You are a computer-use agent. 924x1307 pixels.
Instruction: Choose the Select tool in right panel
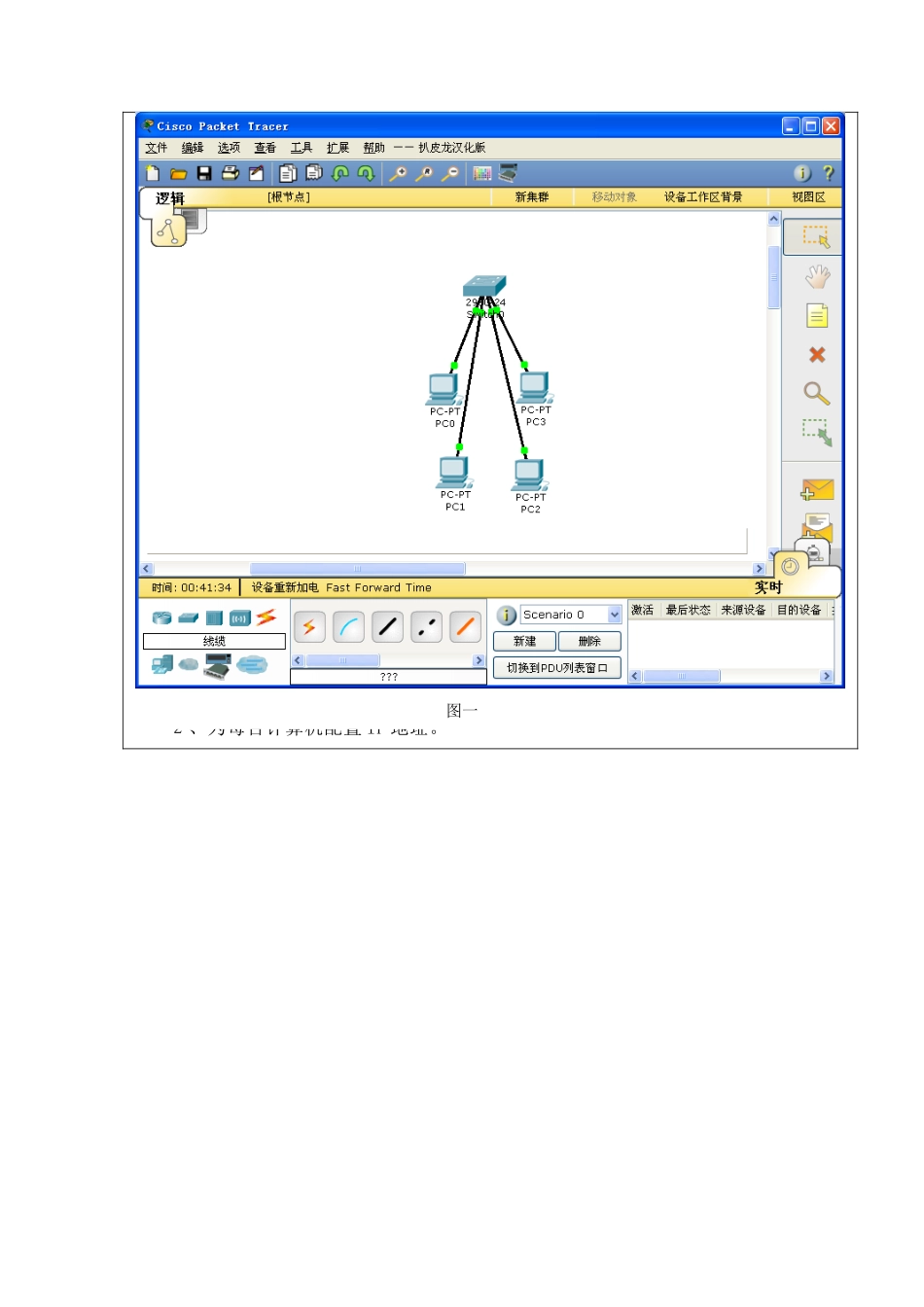click(x=814, y=236)
